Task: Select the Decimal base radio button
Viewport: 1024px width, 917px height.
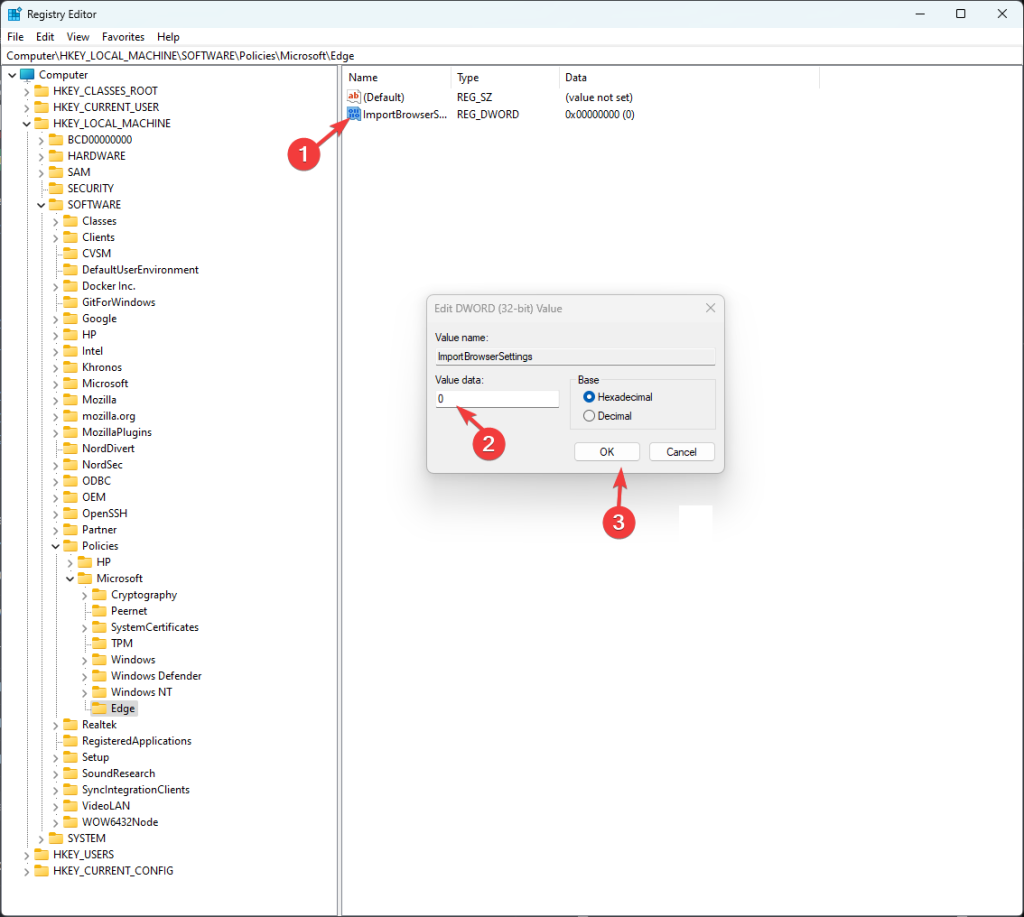Action: [x=589, y=415]
